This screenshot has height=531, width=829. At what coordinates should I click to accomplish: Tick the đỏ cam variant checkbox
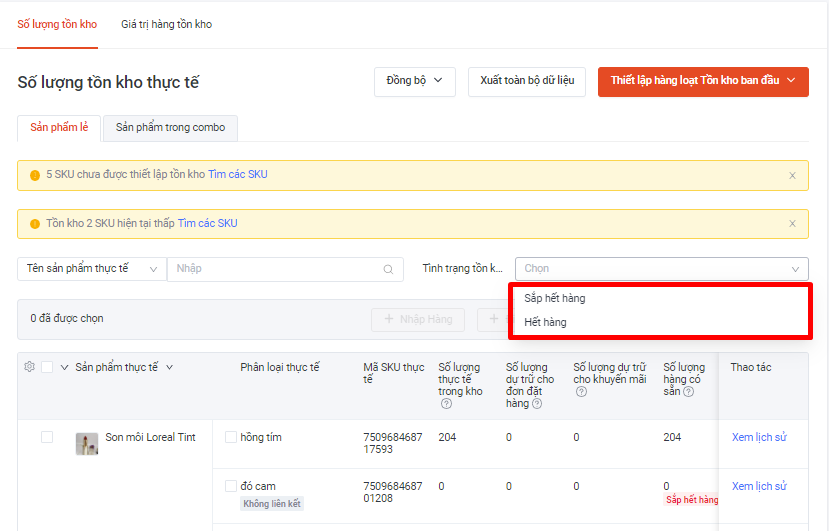pos(231,486)
